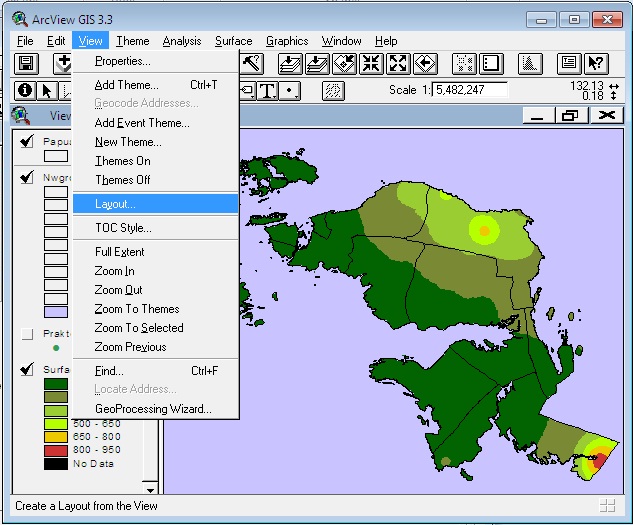Open the Theme menu
The height and width of the screenshot is (525, 633).
pos(133,41)
